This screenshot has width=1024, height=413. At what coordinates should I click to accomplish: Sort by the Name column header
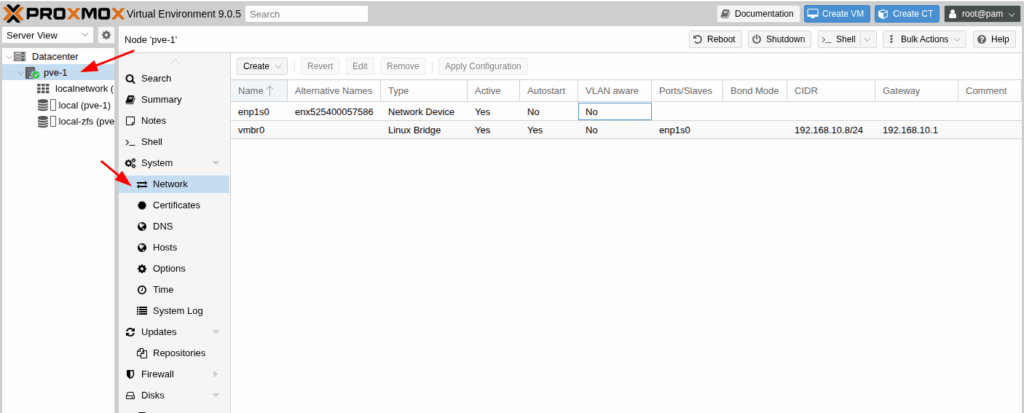(x=259, y=91)
